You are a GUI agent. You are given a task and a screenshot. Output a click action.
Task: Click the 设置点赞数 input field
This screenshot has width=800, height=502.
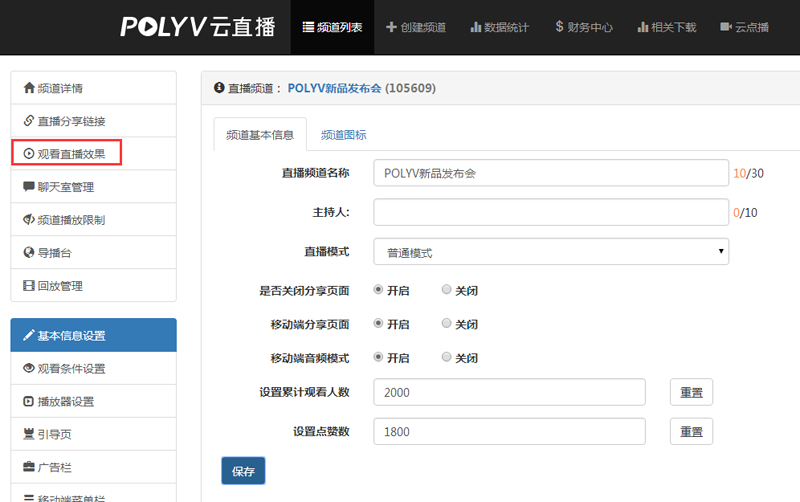click(508, 432)
